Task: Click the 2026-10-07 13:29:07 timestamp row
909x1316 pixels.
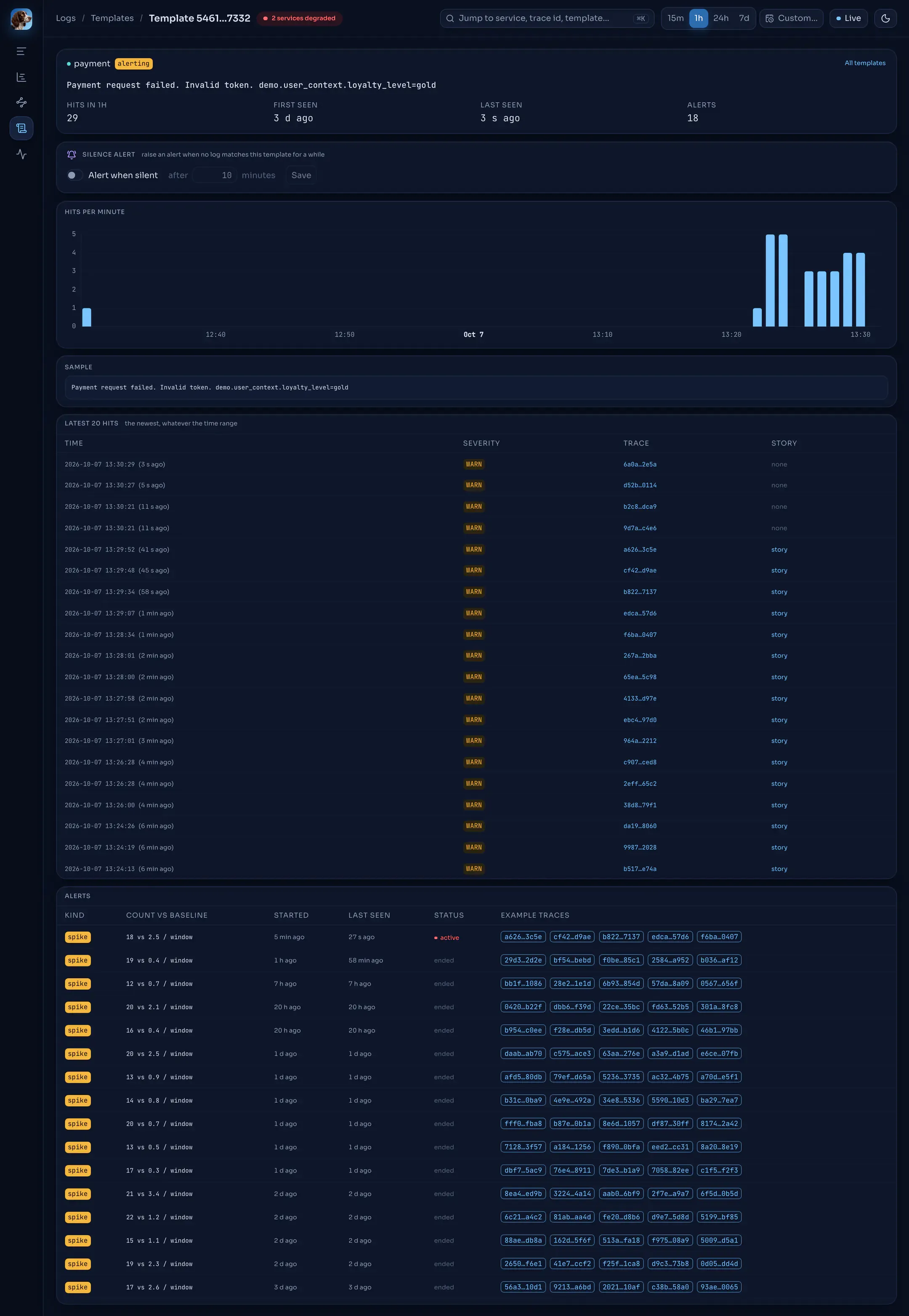Action: 476,613
